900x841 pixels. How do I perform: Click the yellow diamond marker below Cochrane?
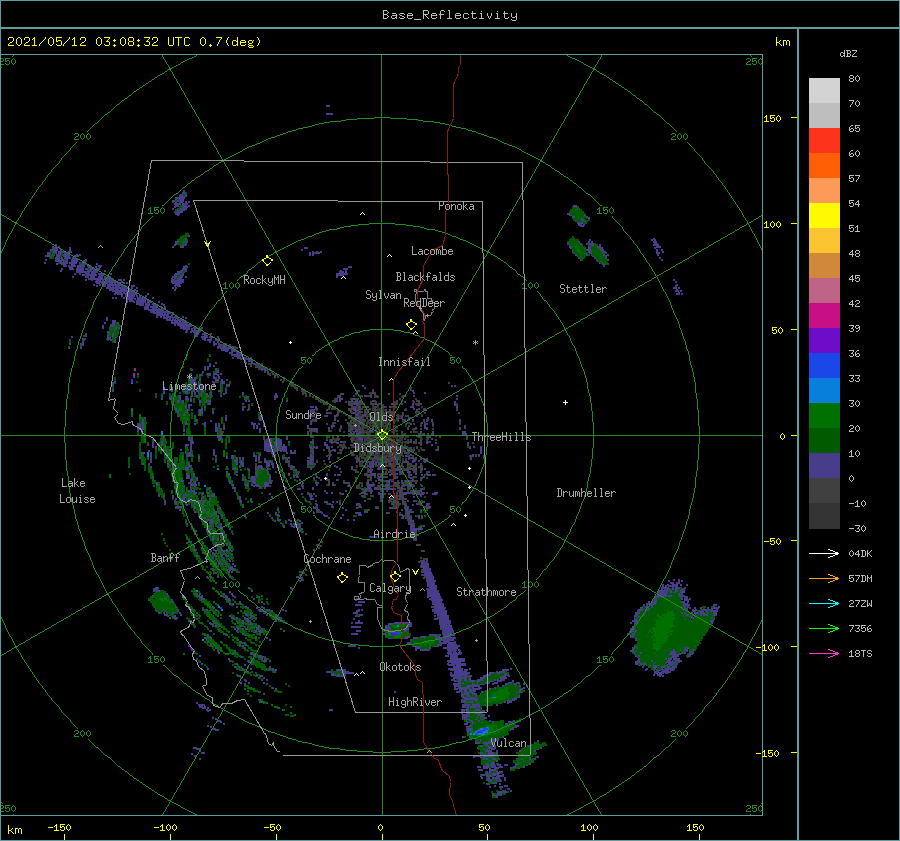(x=342, y=578)
